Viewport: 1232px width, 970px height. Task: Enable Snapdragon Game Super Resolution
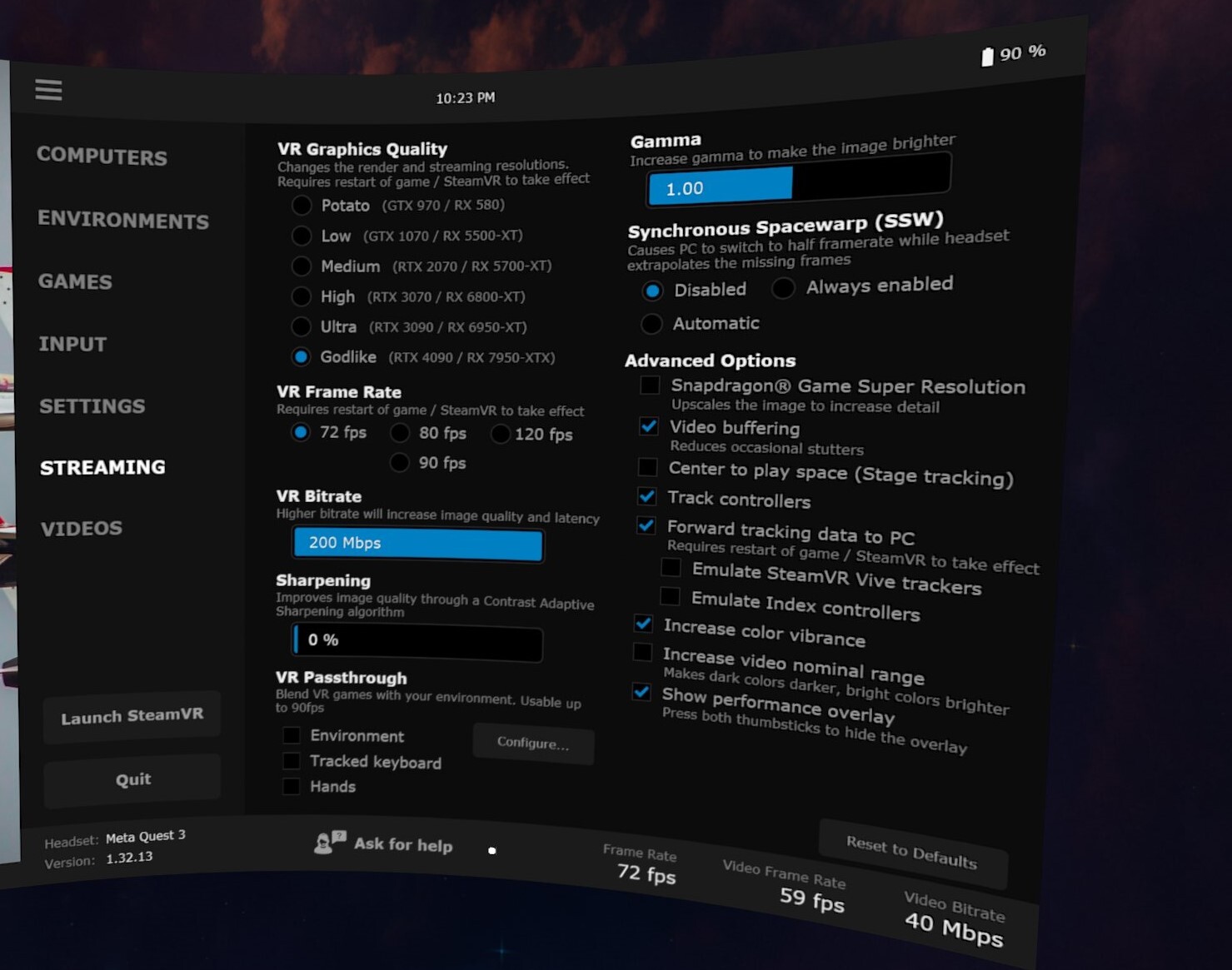tap(650, 386)
